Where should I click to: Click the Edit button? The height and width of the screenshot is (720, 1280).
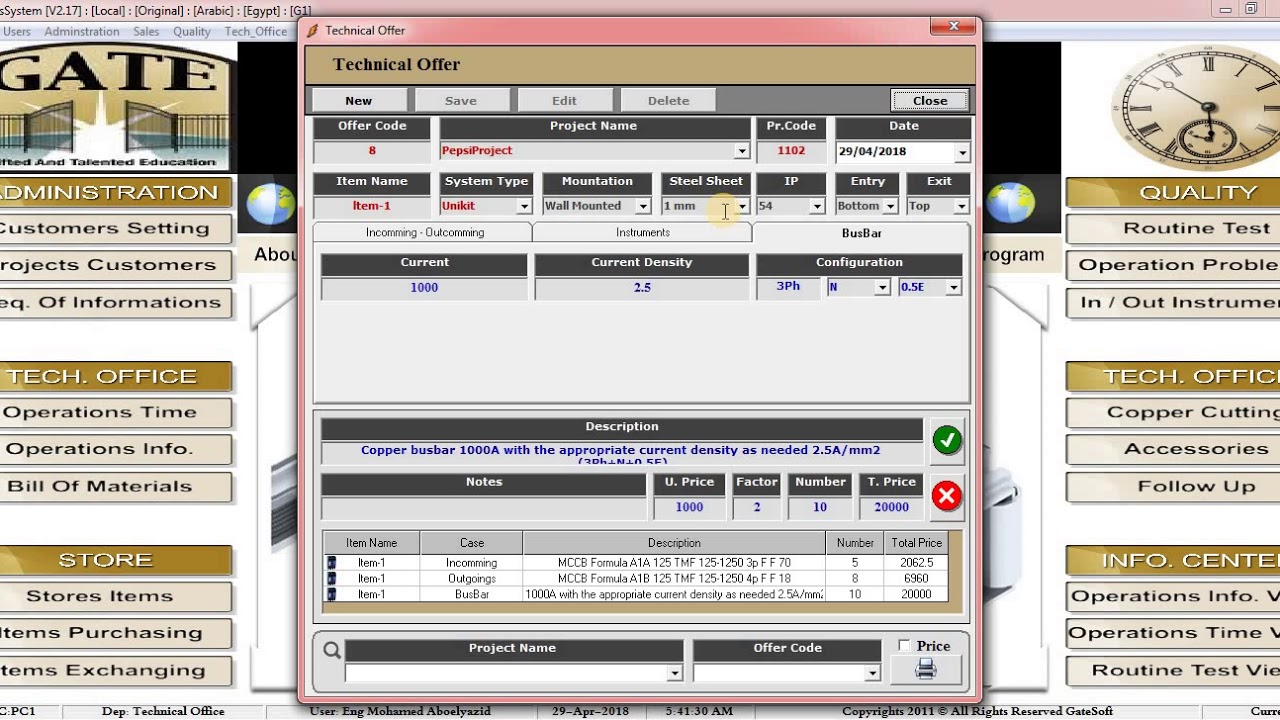pyautogui.click(x=564, y=100)
